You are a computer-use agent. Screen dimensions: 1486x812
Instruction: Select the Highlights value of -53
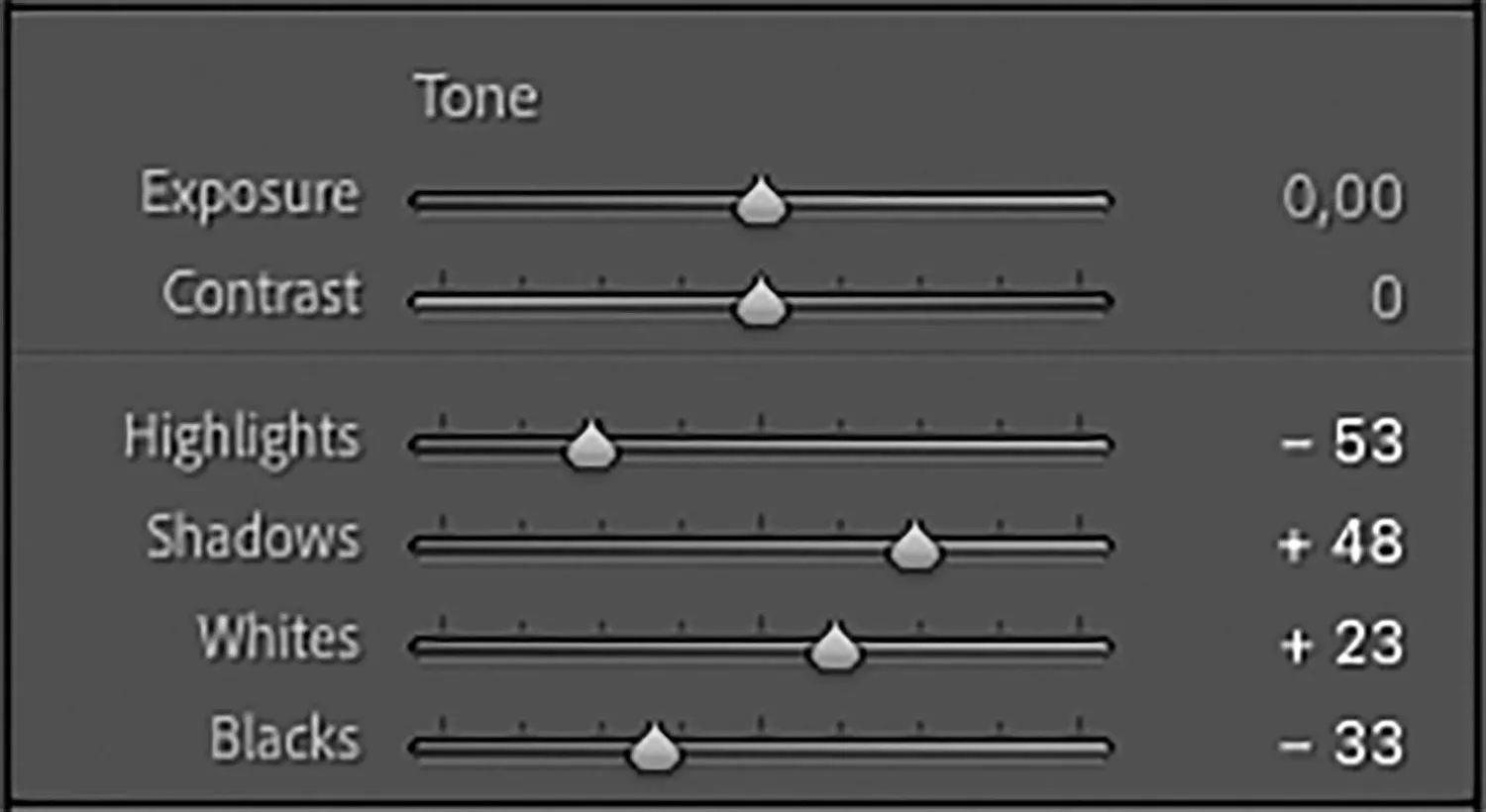pos(1342,442)
